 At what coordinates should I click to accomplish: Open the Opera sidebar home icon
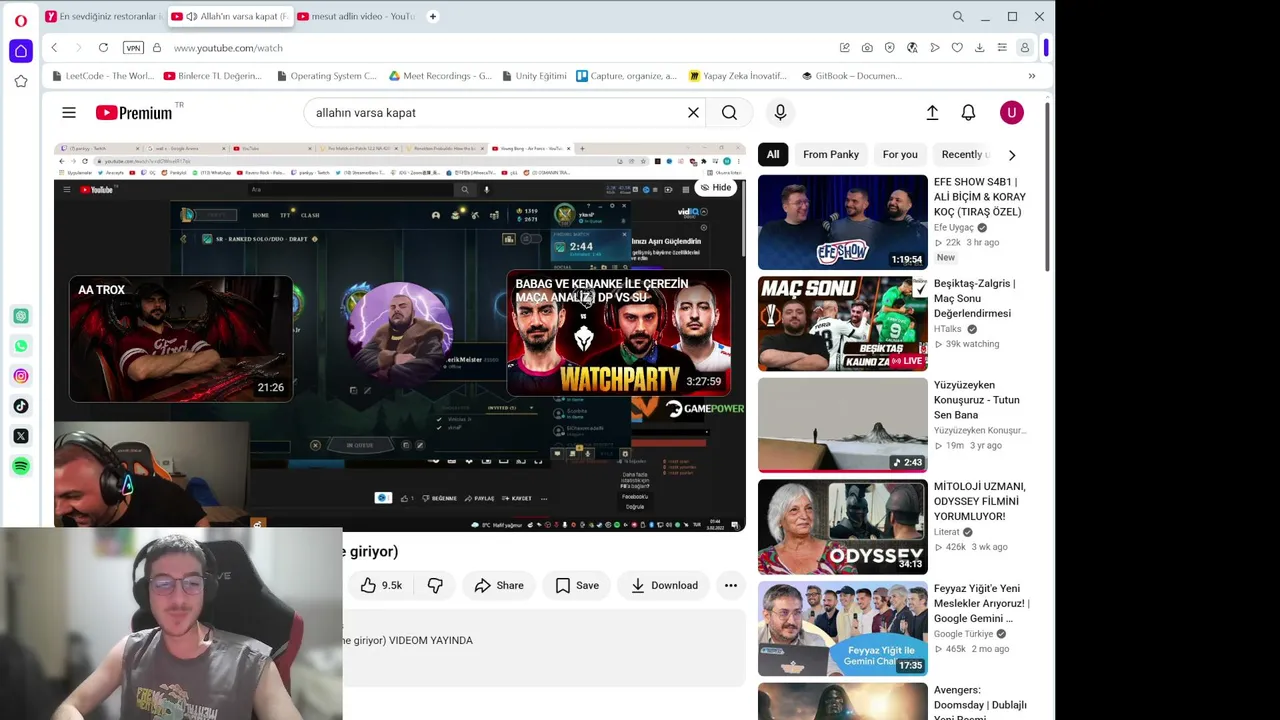[21, 51]
